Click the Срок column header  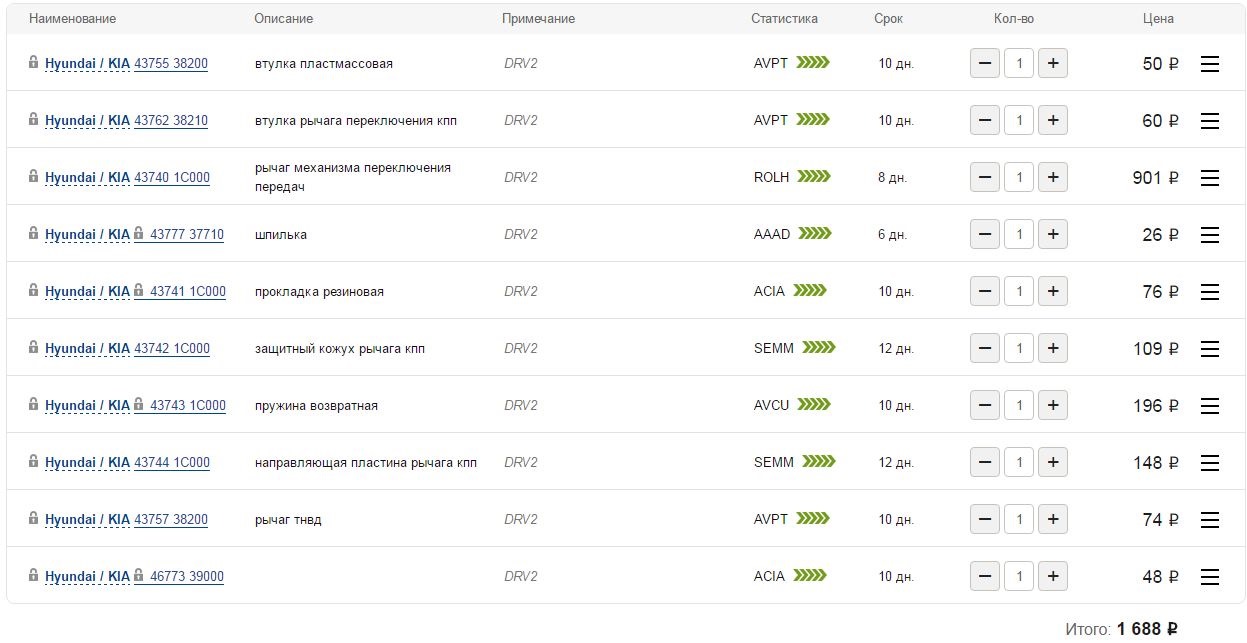click(x=888, y=19)
